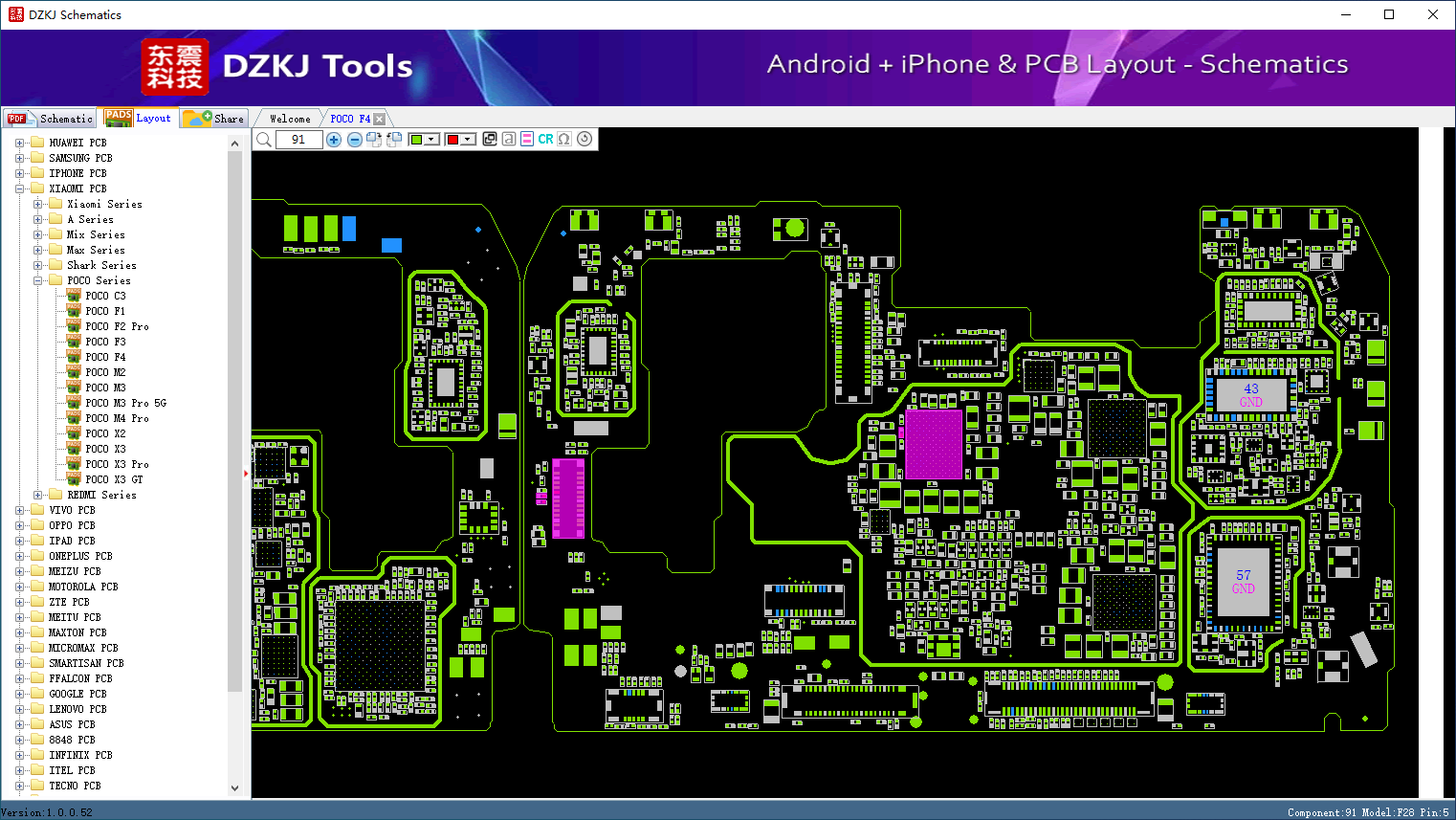Expand the IPHONE PCB tree node

click(x=20, y=173)
